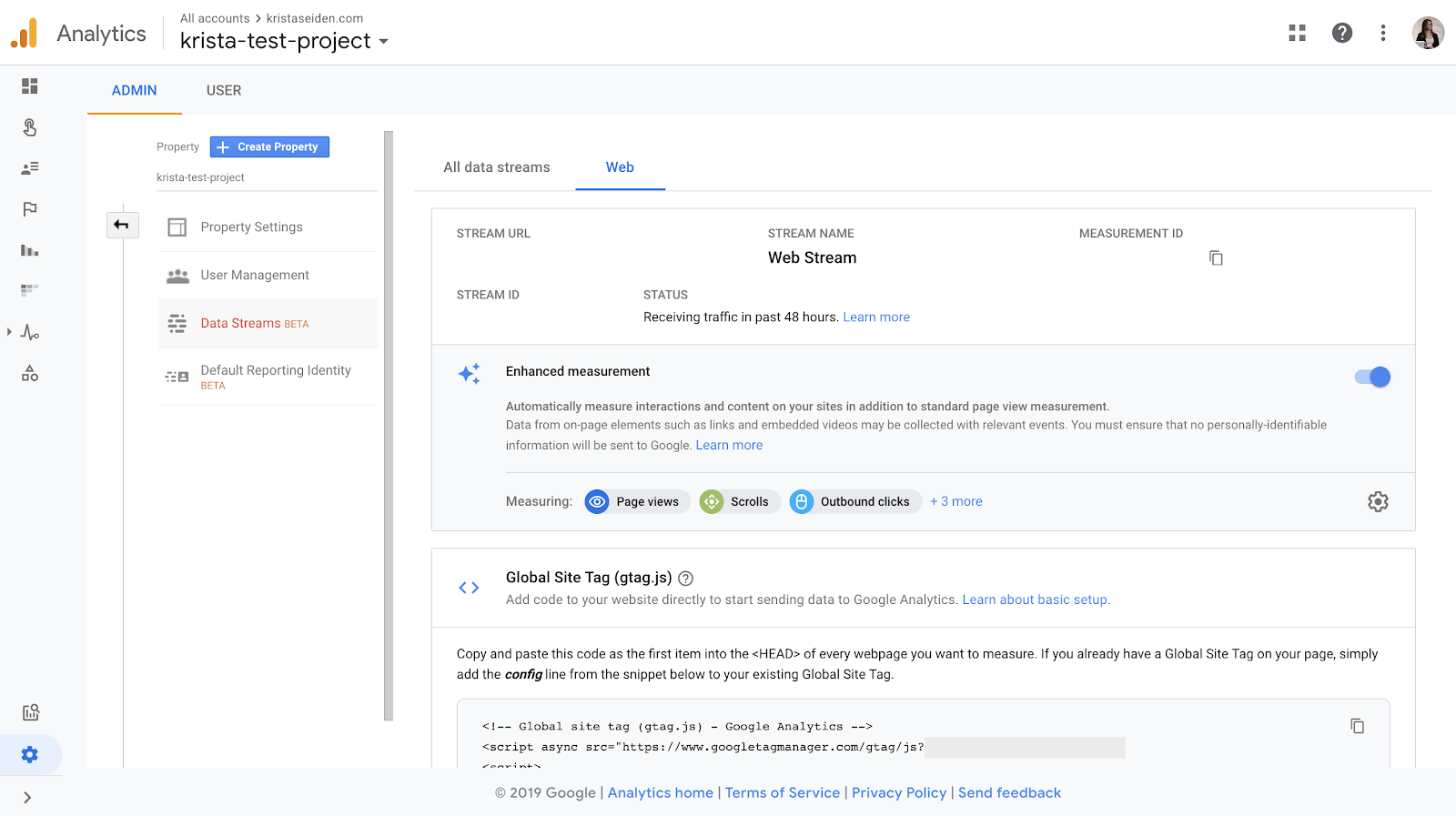Click the Admin gear icon in sidebar
Viewport: 1456px width, 816px height.
(x=30, y=754)
